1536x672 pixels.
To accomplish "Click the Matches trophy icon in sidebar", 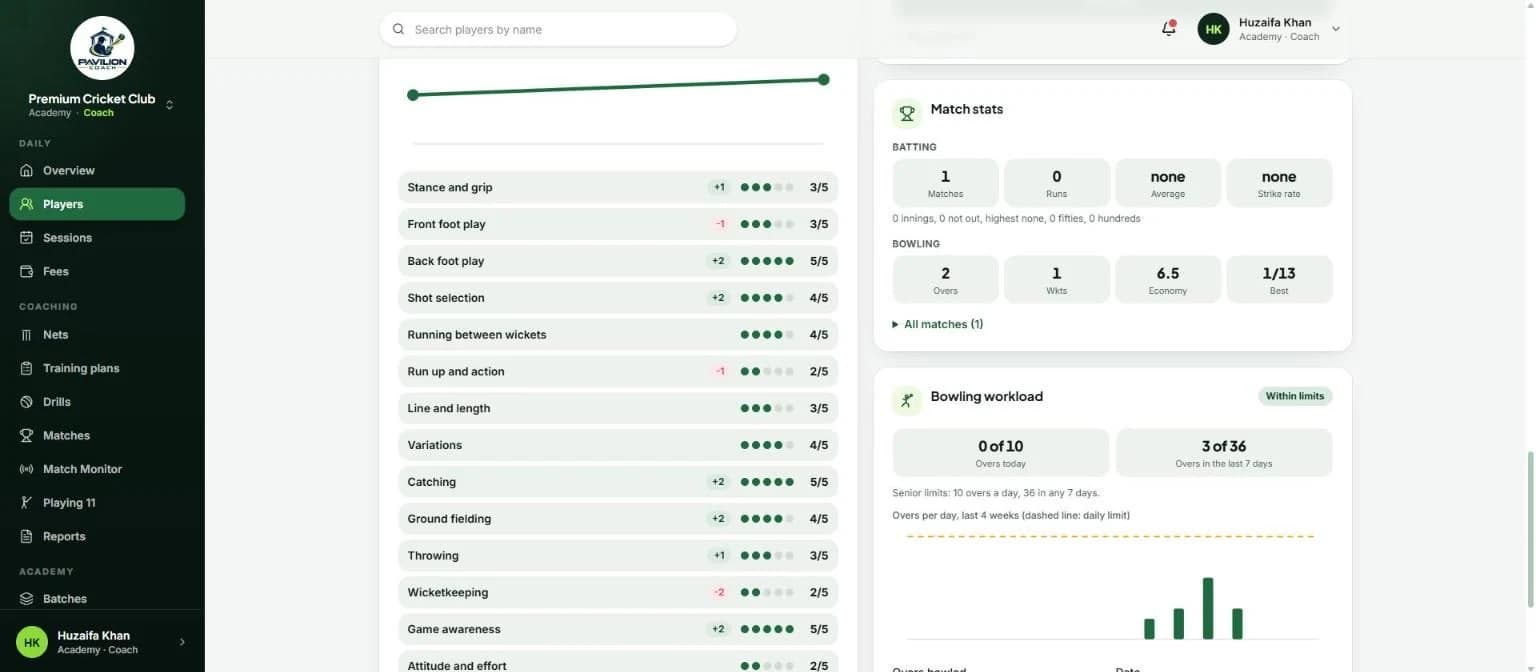I will tap(27, 435).
